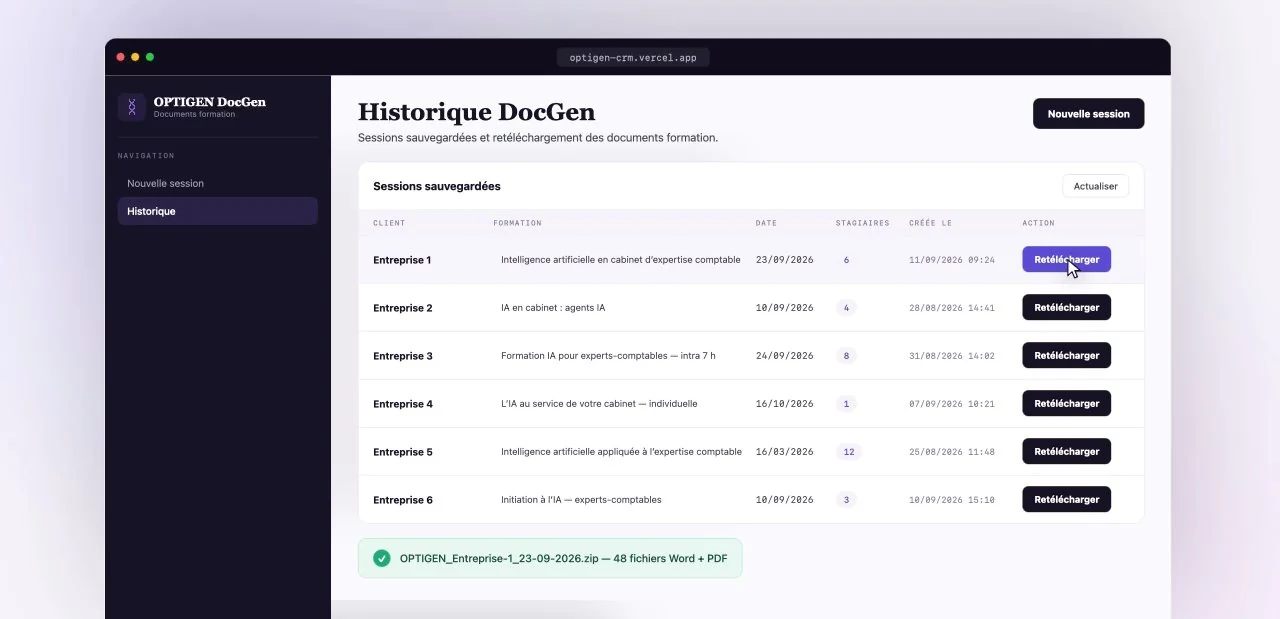
Task: Retélécharger documents for Entreprise 1
Action: [1066, 260]
